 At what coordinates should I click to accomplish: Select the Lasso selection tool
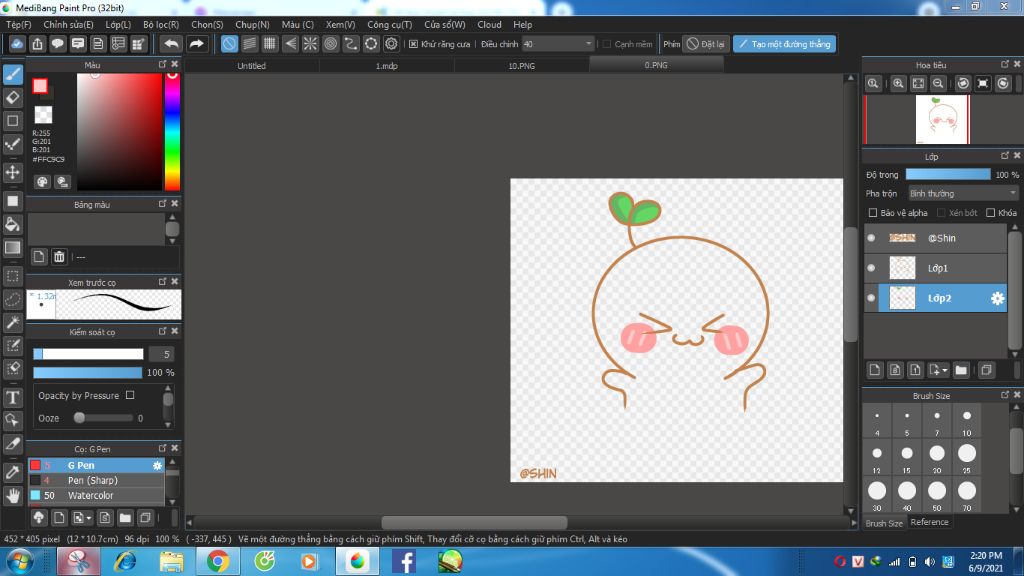pyautogui.click(x=13, y=299)
